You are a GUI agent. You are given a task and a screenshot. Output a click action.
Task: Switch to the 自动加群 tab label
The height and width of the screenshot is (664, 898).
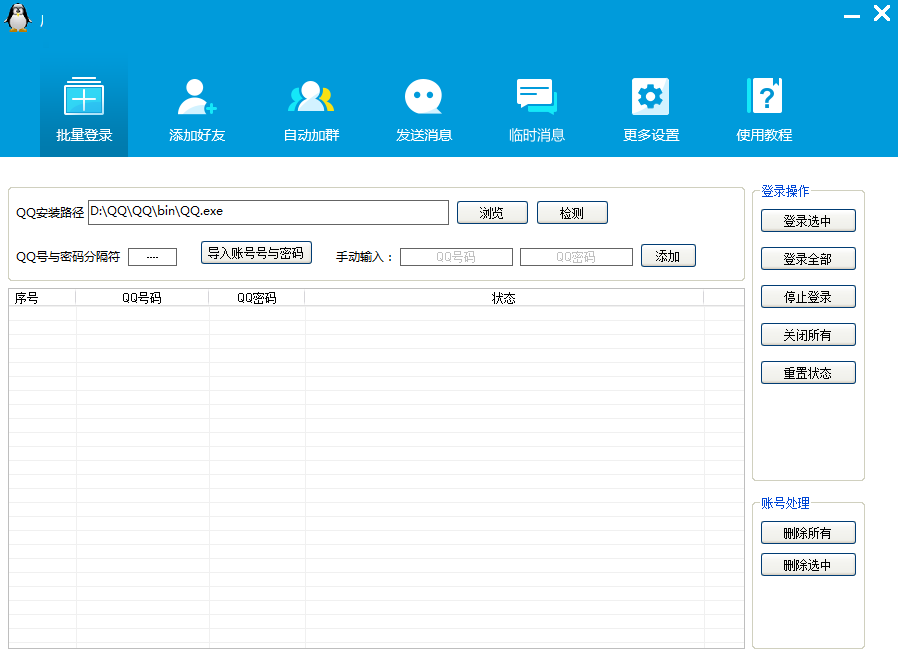[x=312, y=135]
